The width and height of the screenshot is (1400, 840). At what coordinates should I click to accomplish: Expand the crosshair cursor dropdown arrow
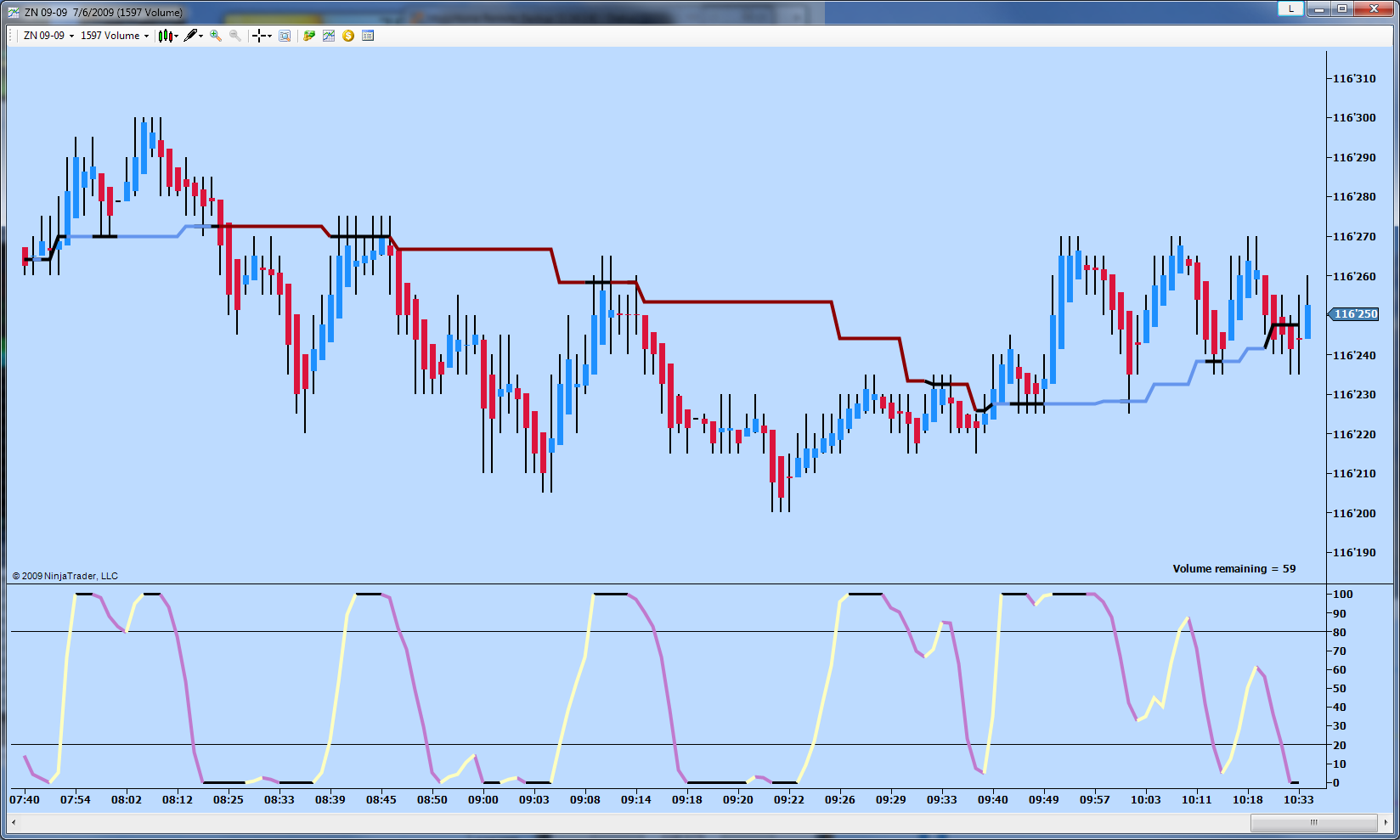[x=270, y=36]
